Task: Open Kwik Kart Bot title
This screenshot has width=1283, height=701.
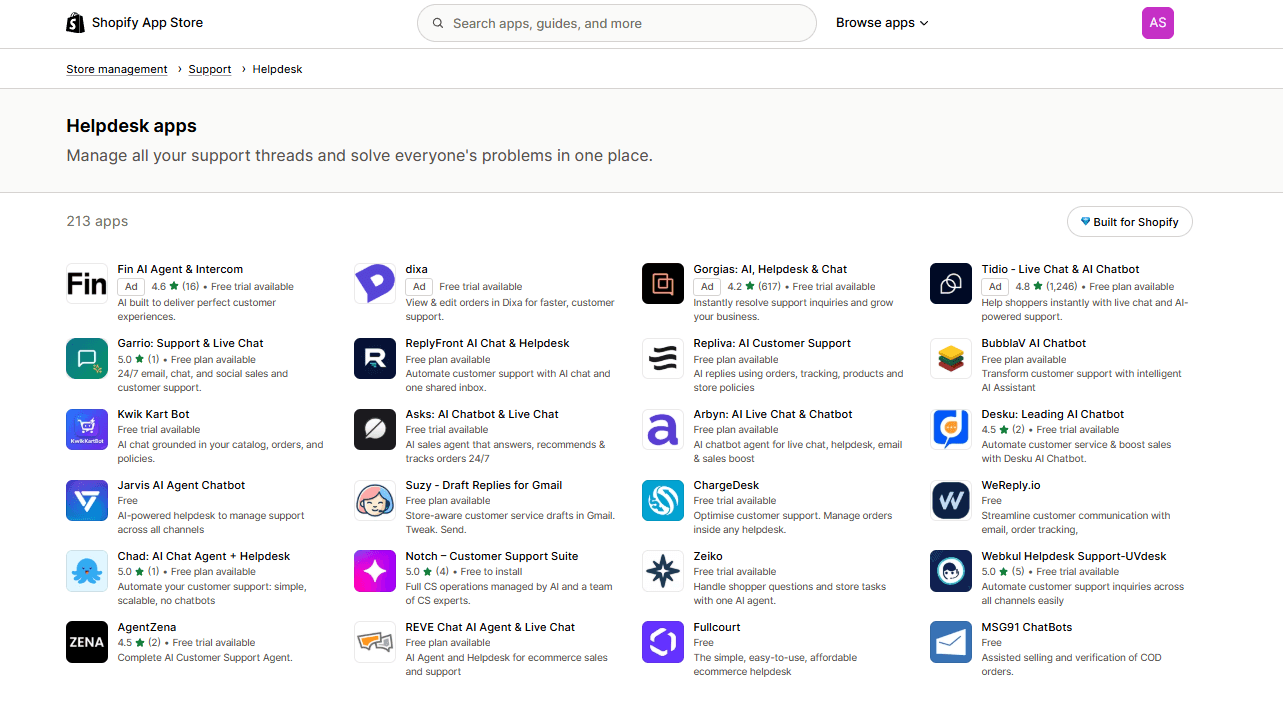Action: [153, 414]
